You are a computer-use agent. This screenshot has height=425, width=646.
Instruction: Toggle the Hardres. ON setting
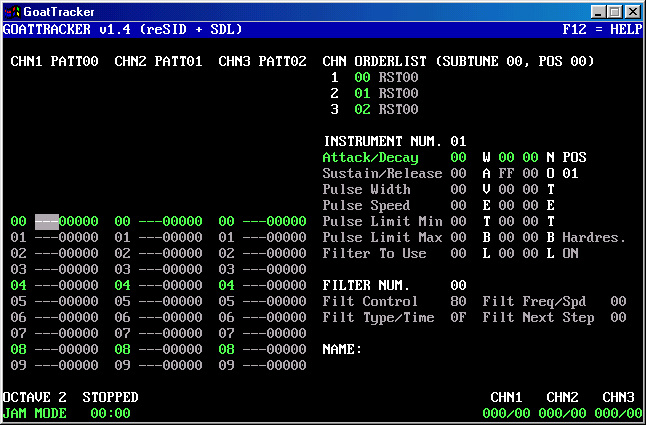tap(570, 254)
